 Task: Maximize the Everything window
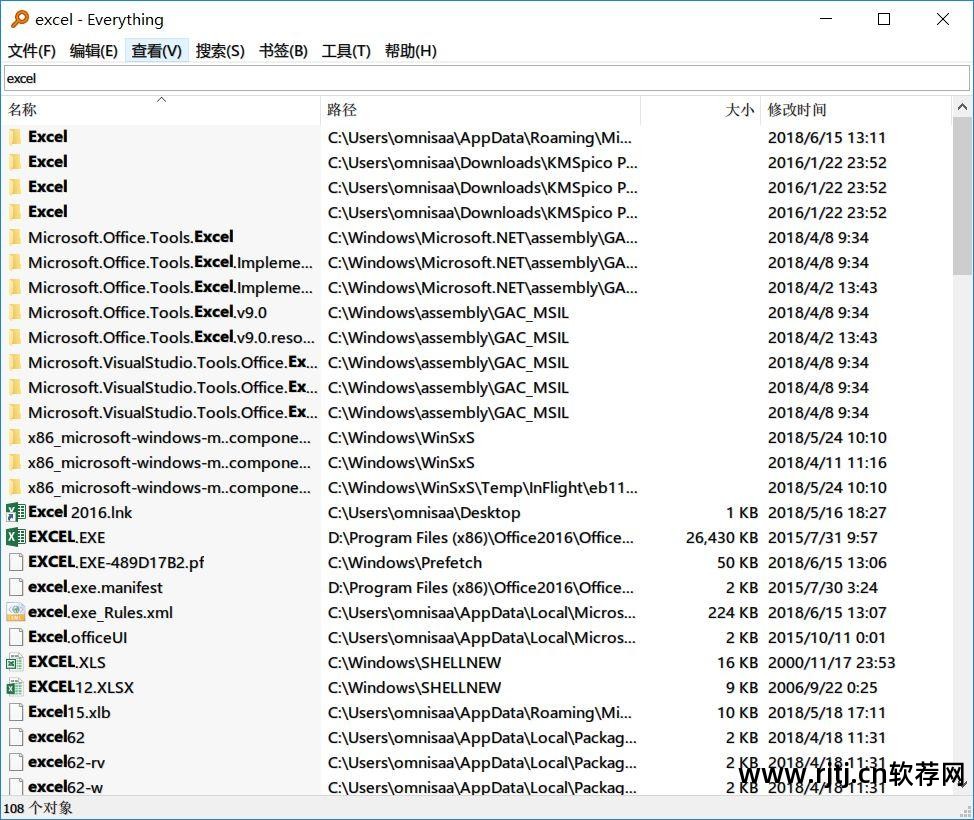click(x=884, y=19)
